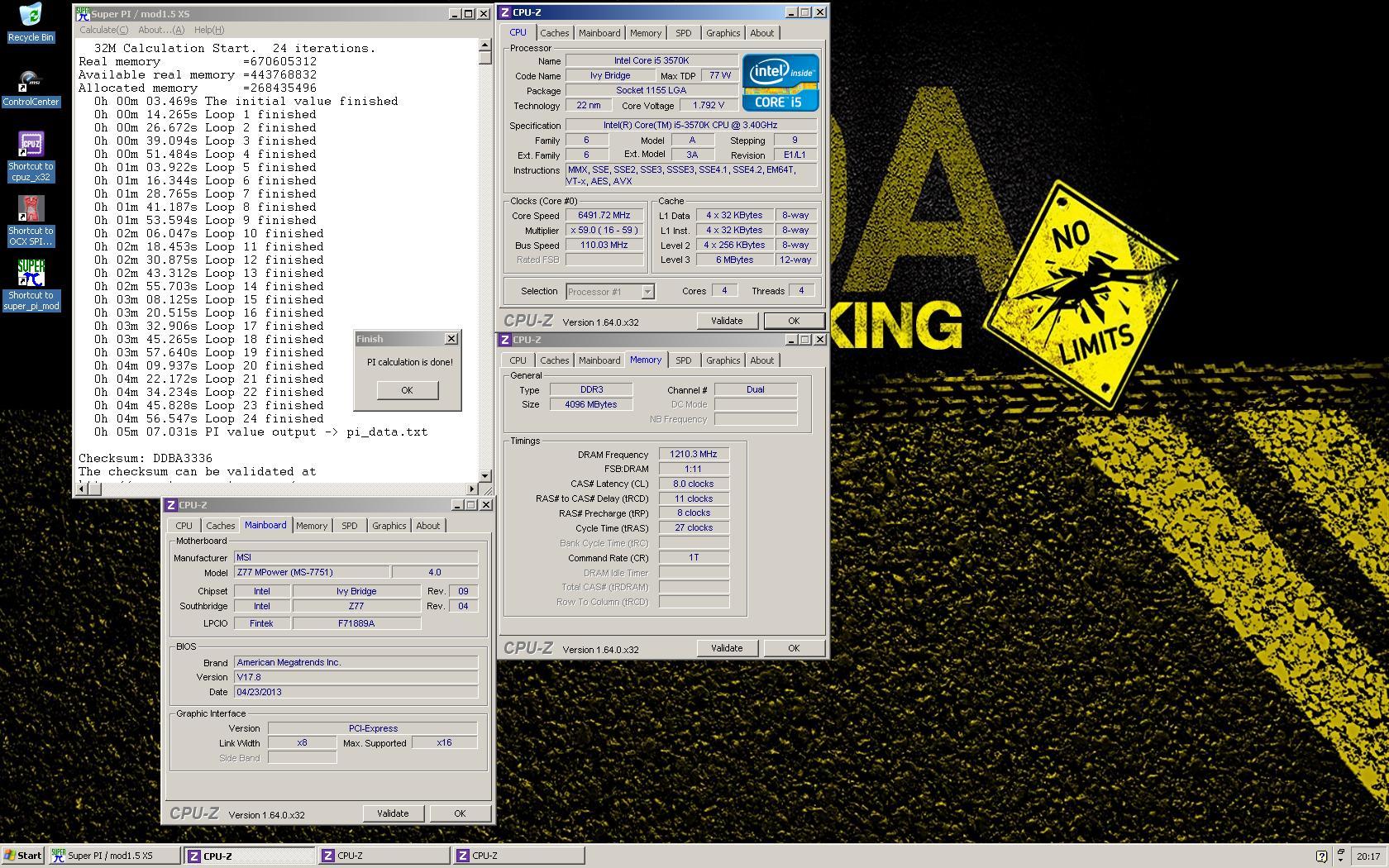Click OK in the CPU-Z Memory window
1389x868 pixels.
794,648
